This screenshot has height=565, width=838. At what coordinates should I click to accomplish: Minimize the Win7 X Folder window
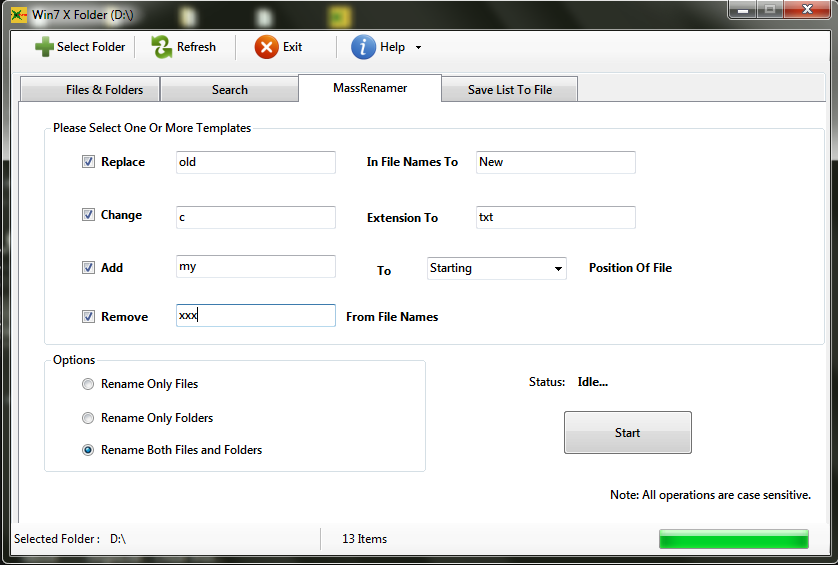tap(742, 9)
